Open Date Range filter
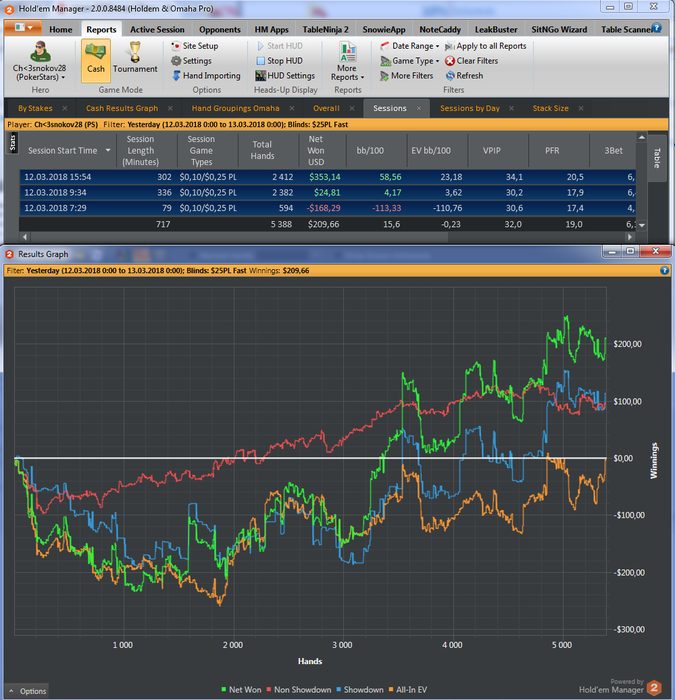This screenshot has width=675, height=700. point(409,46)
